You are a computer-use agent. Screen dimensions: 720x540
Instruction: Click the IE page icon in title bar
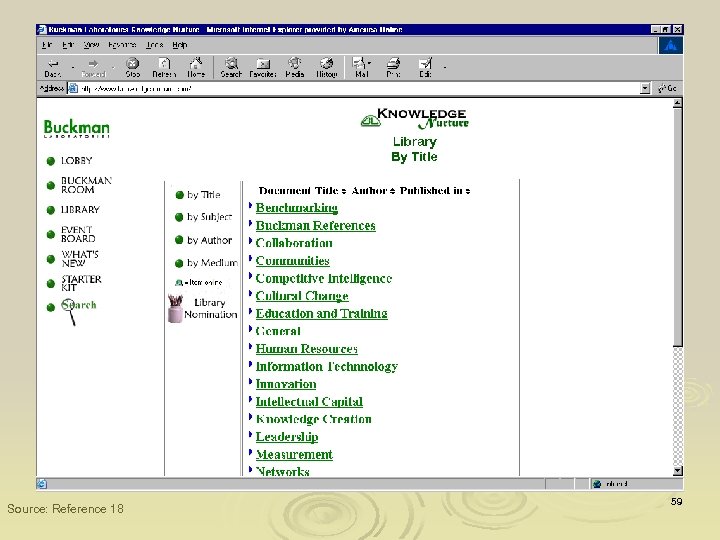[42, 29]
